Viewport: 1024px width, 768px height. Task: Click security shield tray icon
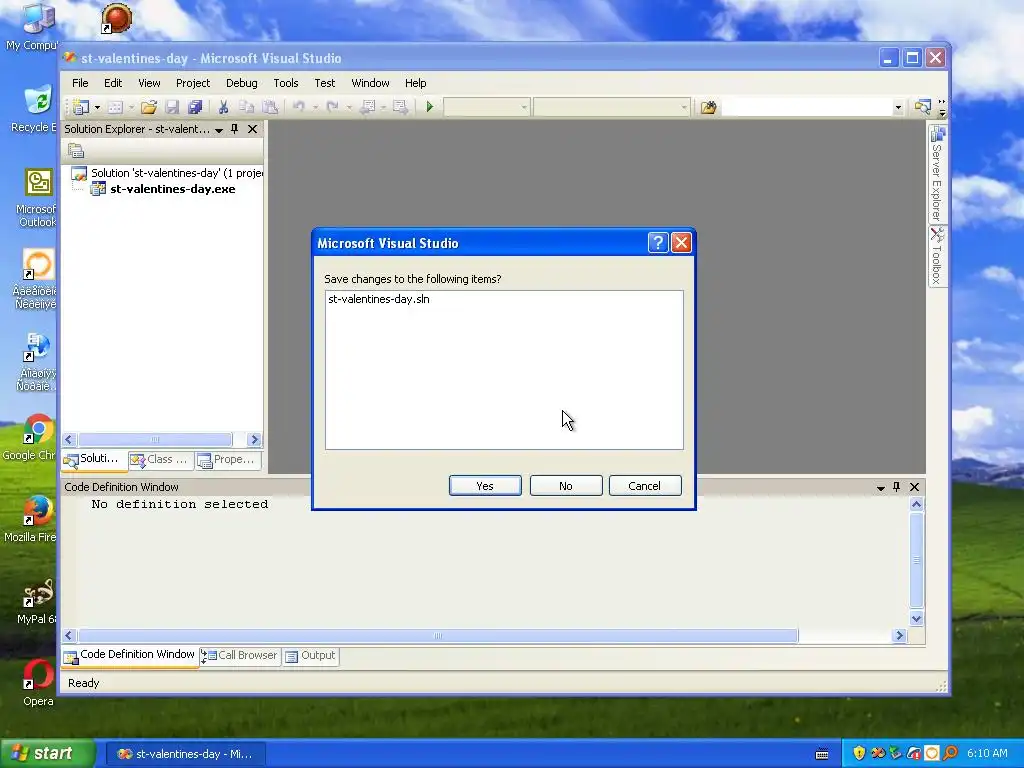click(859, 754)
